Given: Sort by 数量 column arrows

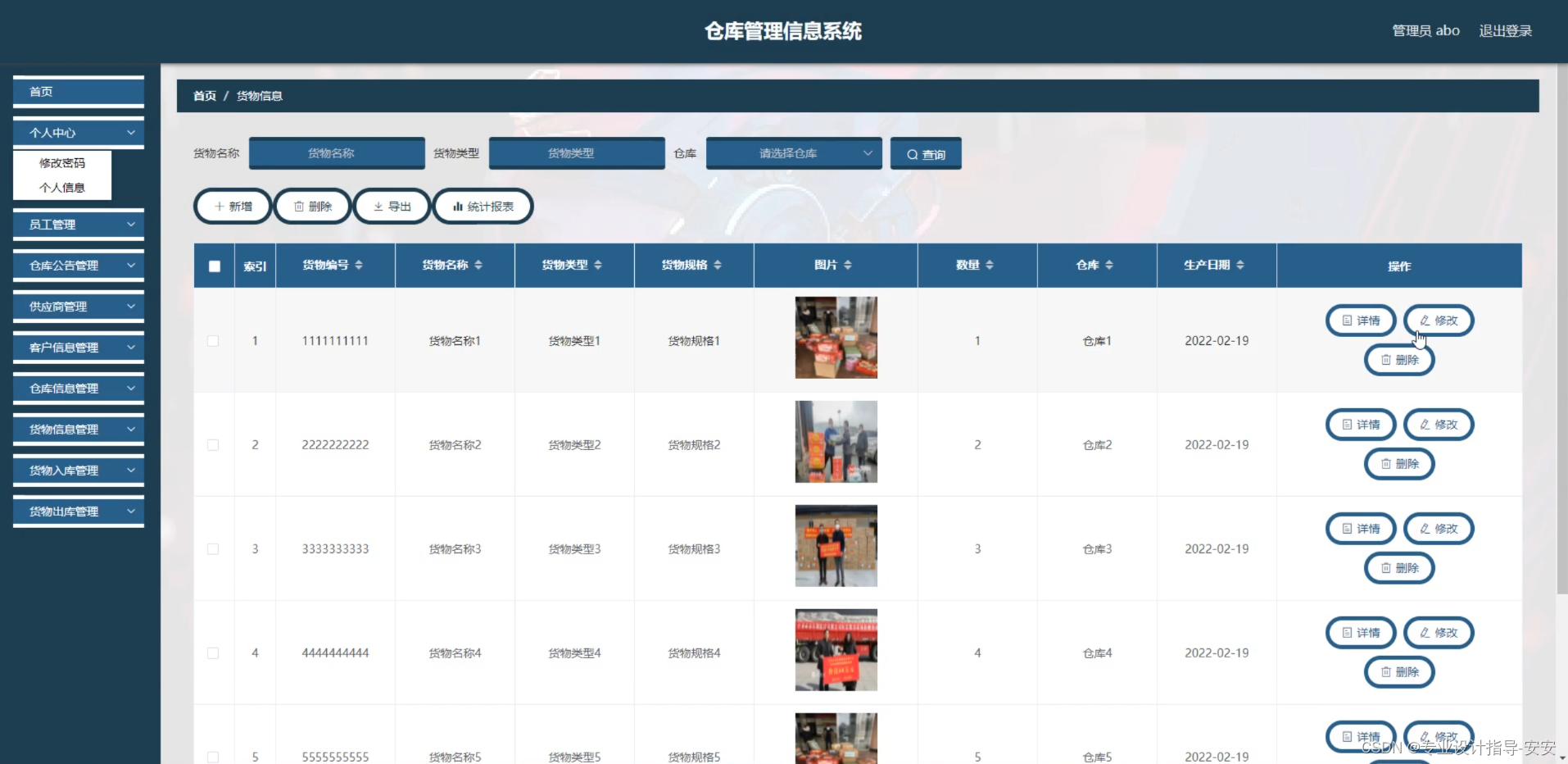Looking at the screenshot, I should [x=990, y=265].
